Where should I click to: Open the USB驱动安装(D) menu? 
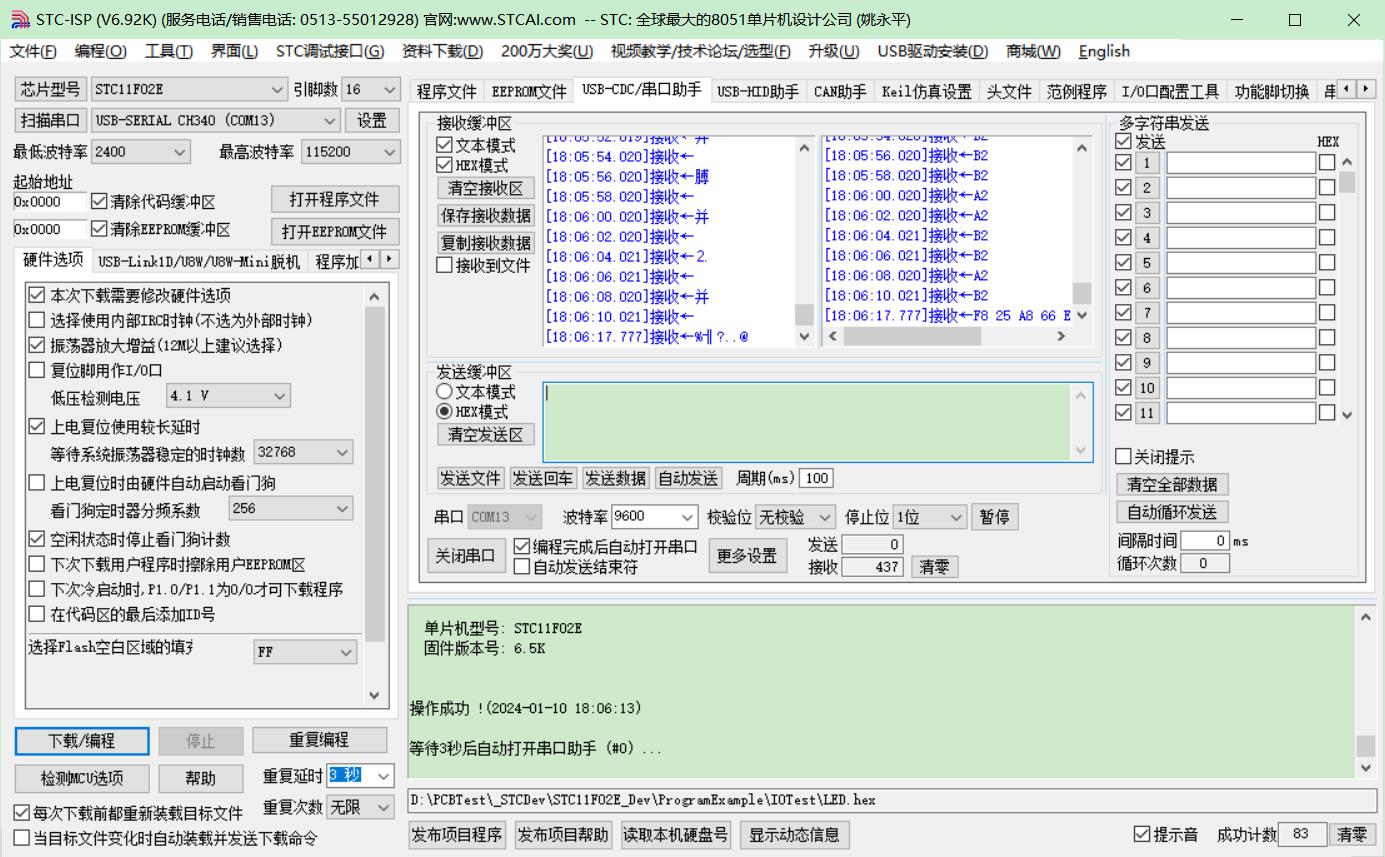(932, 51)
